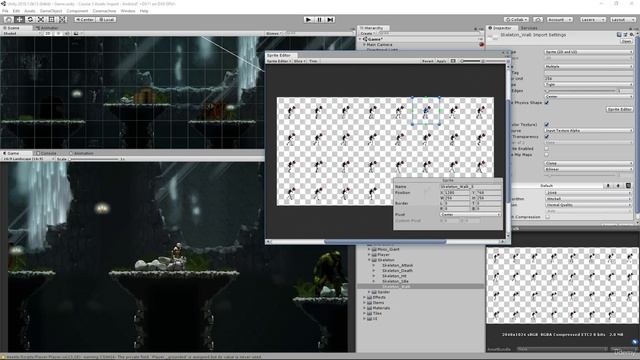Viewport: 640px width, 360px height.
Task: Open Texture Type dropdown (Sprite 2D and UI)
Action: tap(589, 52)
